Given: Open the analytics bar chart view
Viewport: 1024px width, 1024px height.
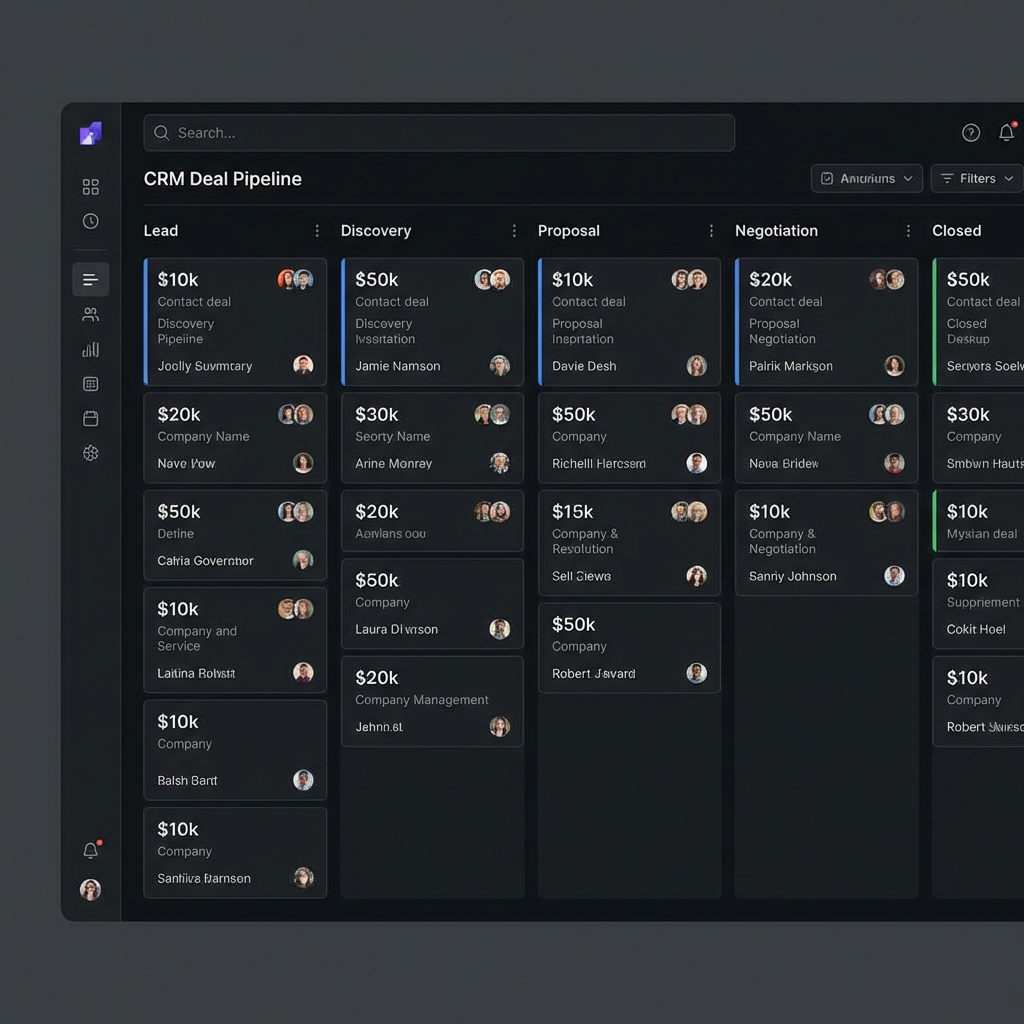Looking at the screenshot, I should tap(90, 349).
